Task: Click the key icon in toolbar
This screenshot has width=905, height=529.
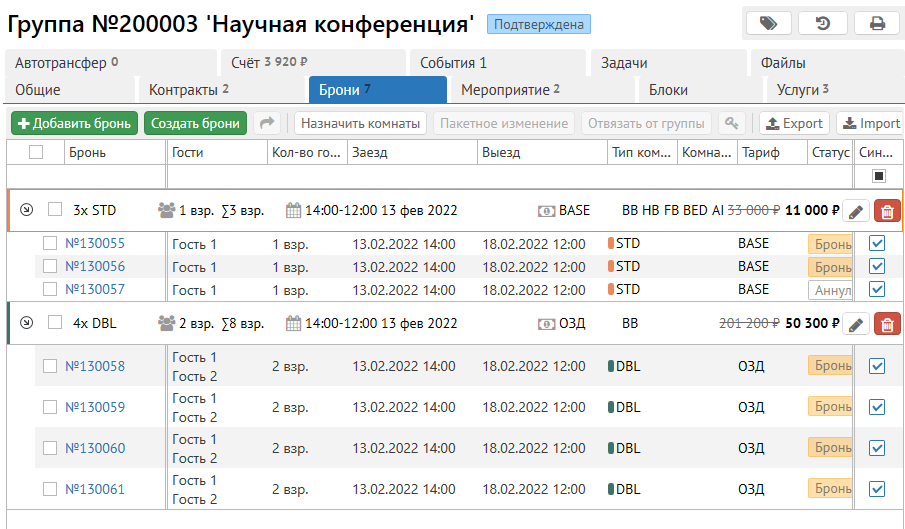Action: (x=732, y=124)
